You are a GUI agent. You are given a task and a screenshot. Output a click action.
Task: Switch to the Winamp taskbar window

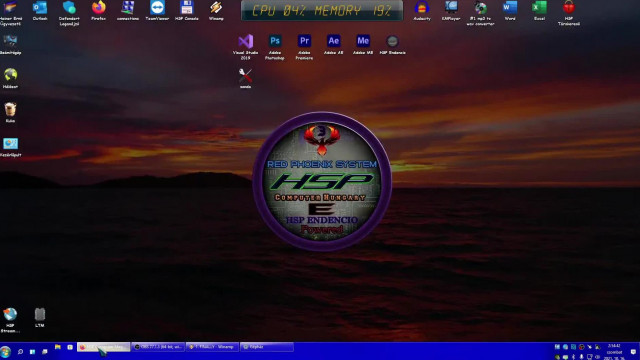(212, 347)
